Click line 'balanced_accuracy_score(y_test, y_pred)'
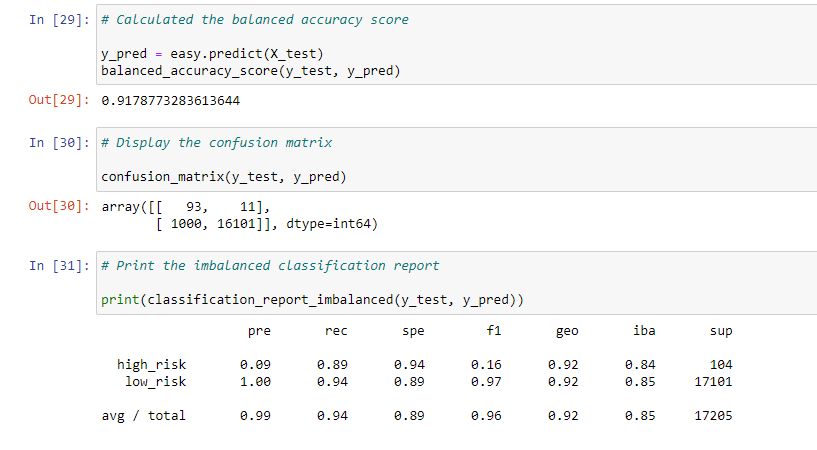817x450 pixels. 251,71
